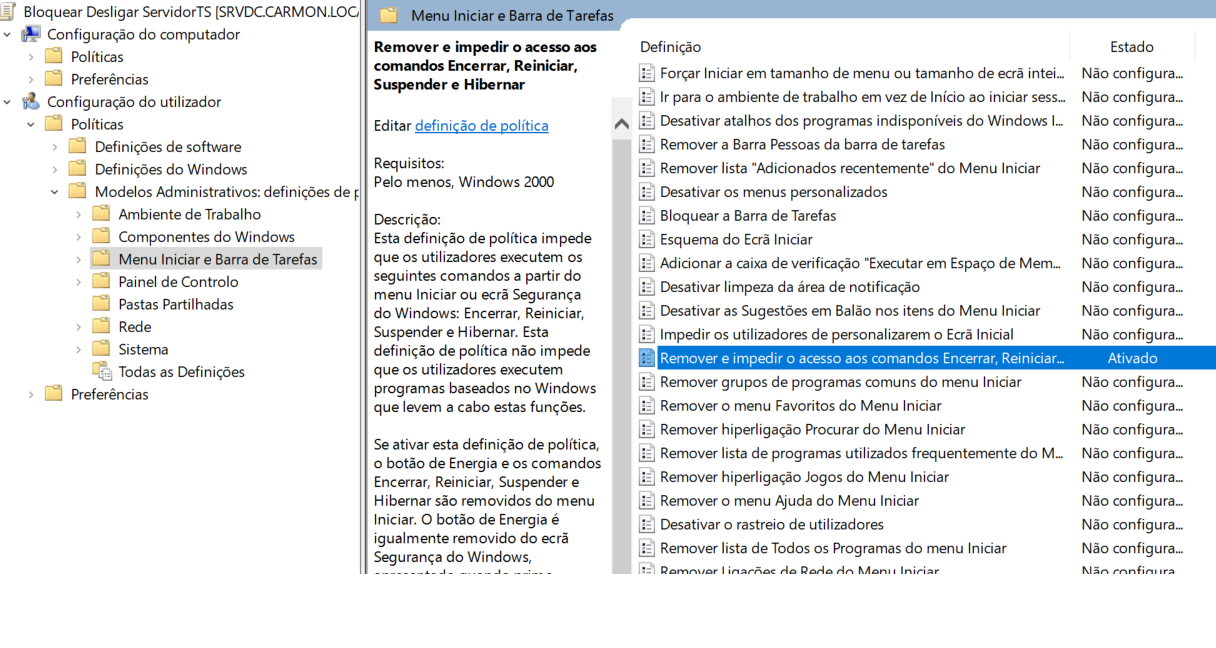Click policy icon for "Remover hiperligação Procurar"
The width and height of the screenshot is (1216, 648).
[x=647, y=430]
